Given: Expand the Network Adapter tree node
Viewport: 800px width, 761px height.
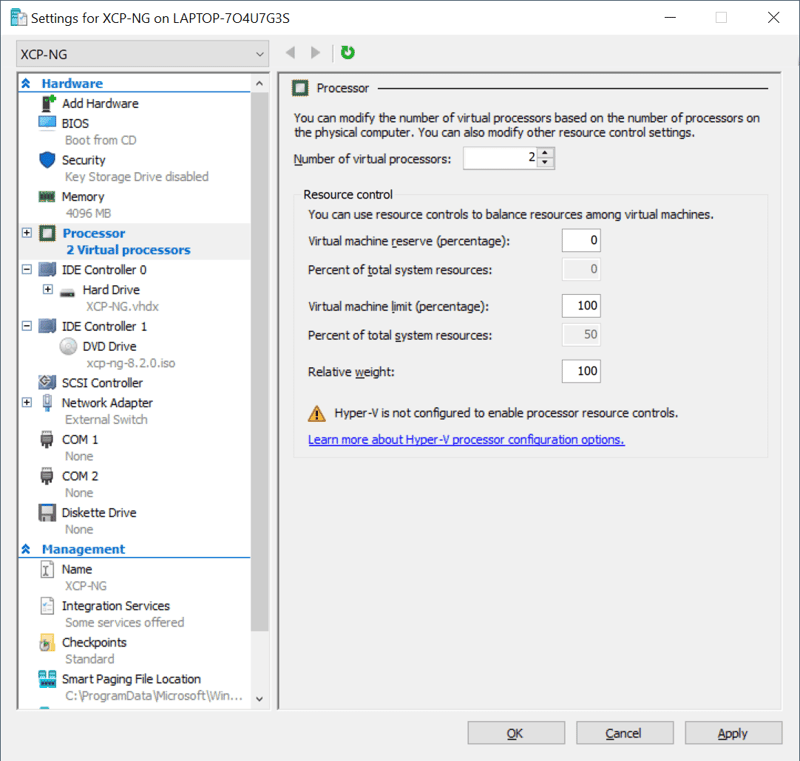Looking at the screenshot, I should 26,403.
